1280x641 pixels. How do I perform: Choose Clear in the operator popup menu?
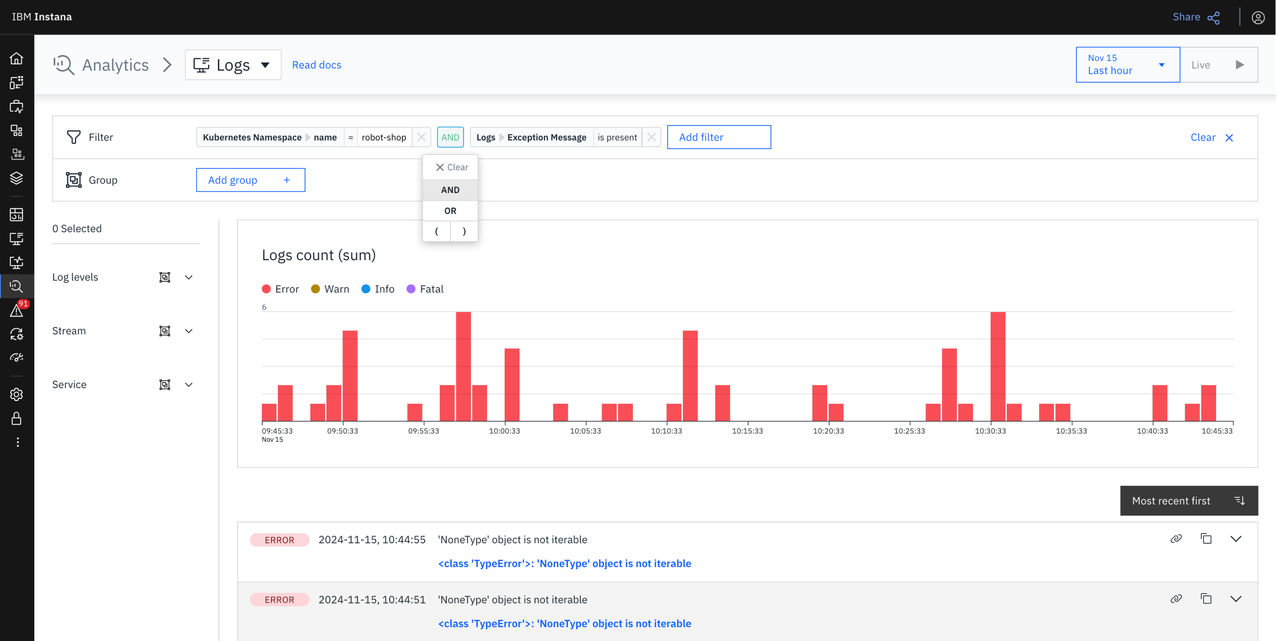(x=451, y=167)
